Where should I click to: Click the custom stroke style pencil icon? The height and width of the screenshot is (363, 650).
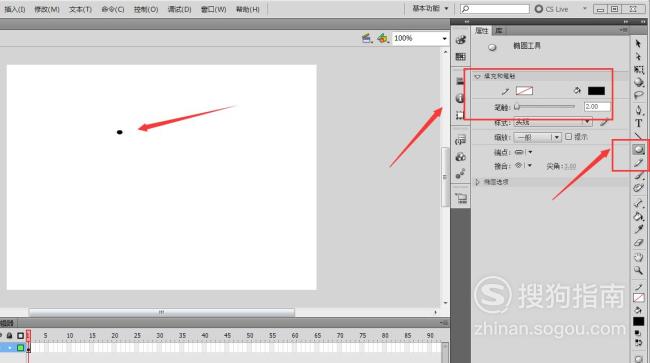tap(604, 122)
